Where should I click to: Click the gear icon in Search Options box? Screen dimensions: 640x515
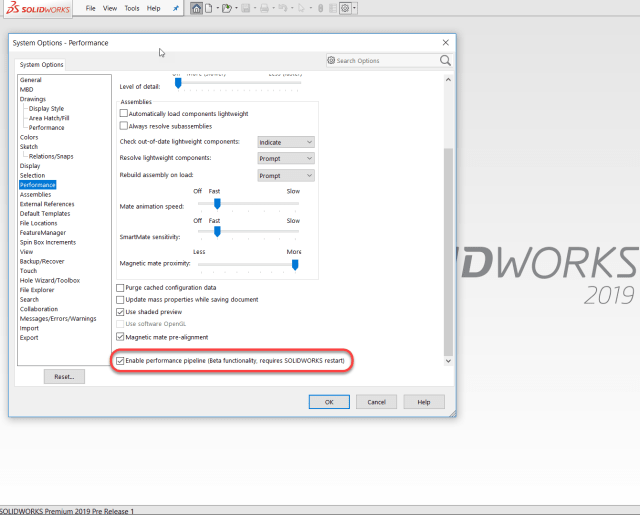[x=331, y=60]
